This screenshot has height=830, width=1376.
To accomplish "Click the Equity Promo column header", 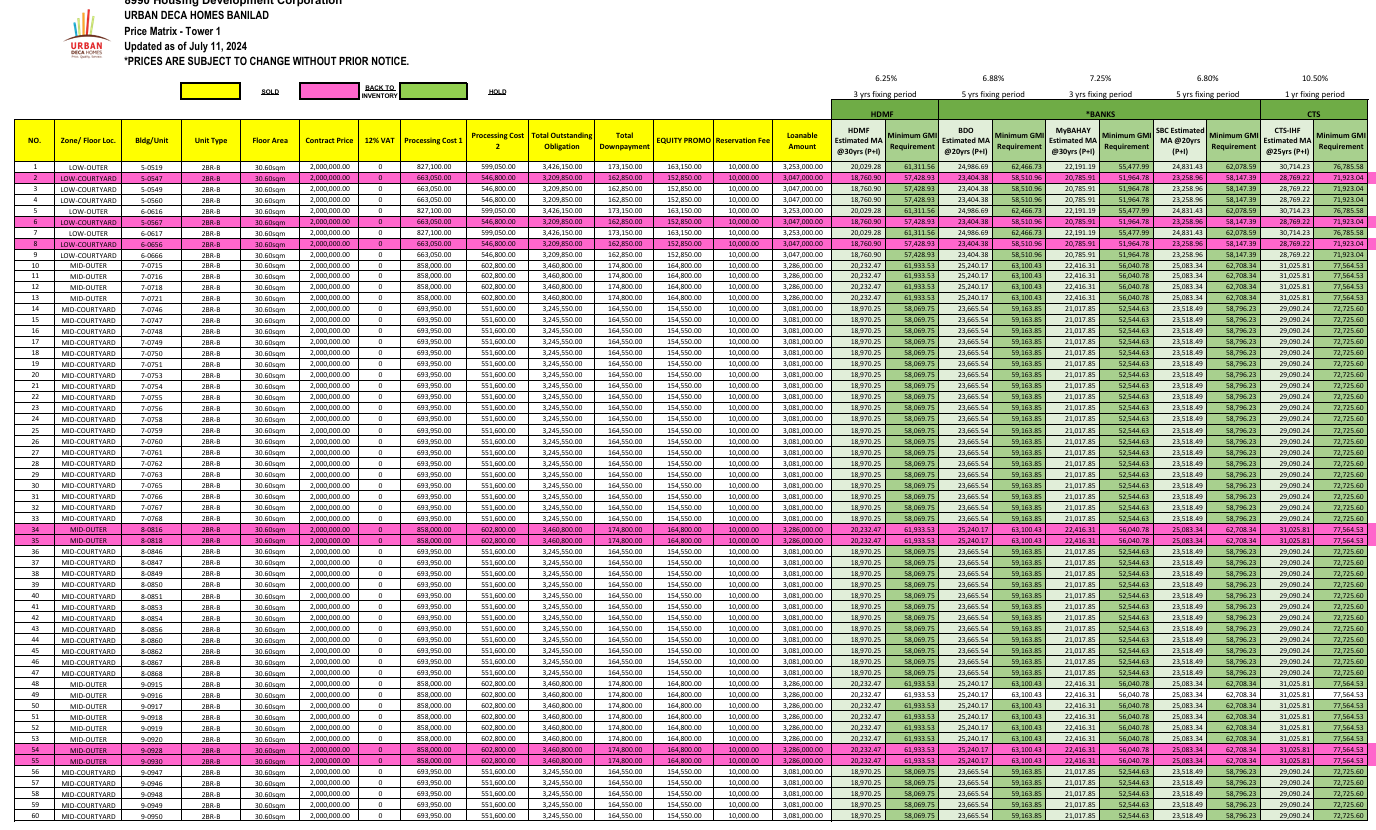I will tap(683, 140).
